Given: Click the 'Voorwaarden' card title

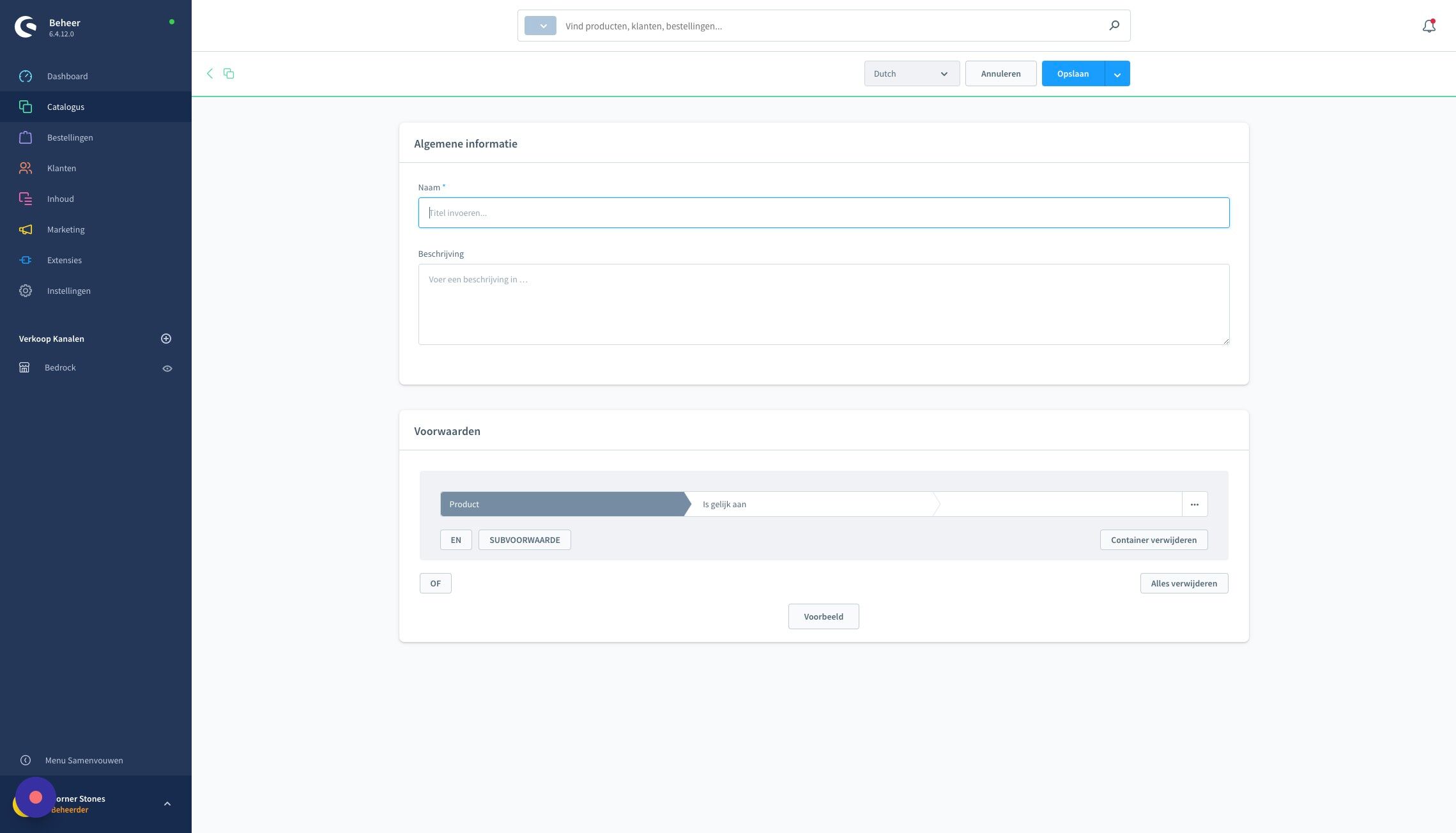Looking at the screenshot, I should point(447,431).
